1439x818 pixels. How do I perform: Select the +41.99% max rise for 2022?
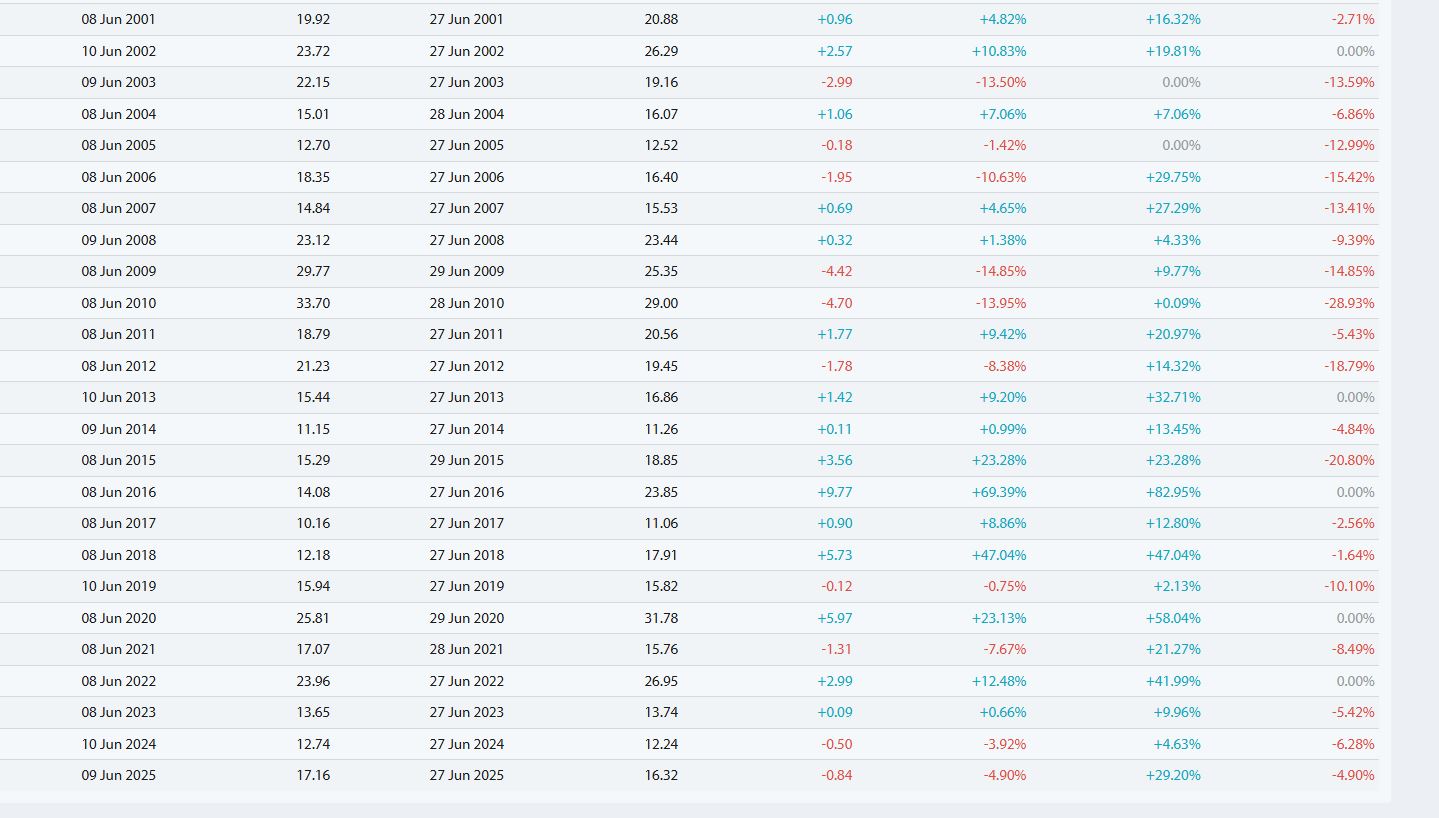coord(1173,681)
